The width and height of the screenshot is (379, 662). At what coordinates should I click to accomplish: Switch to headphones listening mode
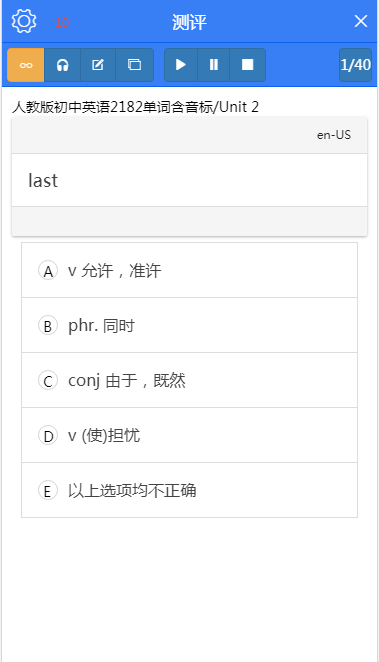click(x=62, y=65)
